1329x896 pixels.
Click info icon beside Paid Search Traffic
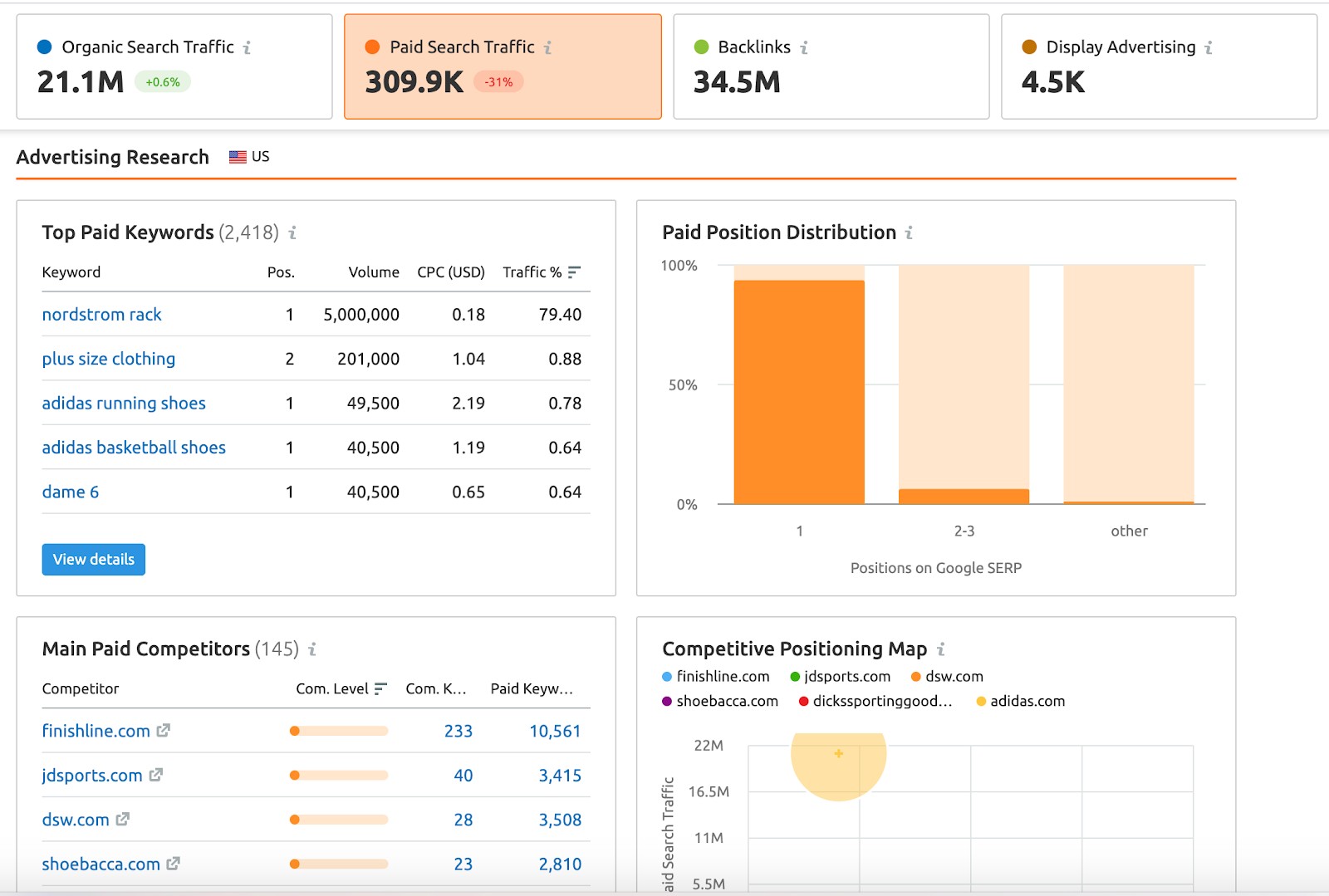pos(547,48)
